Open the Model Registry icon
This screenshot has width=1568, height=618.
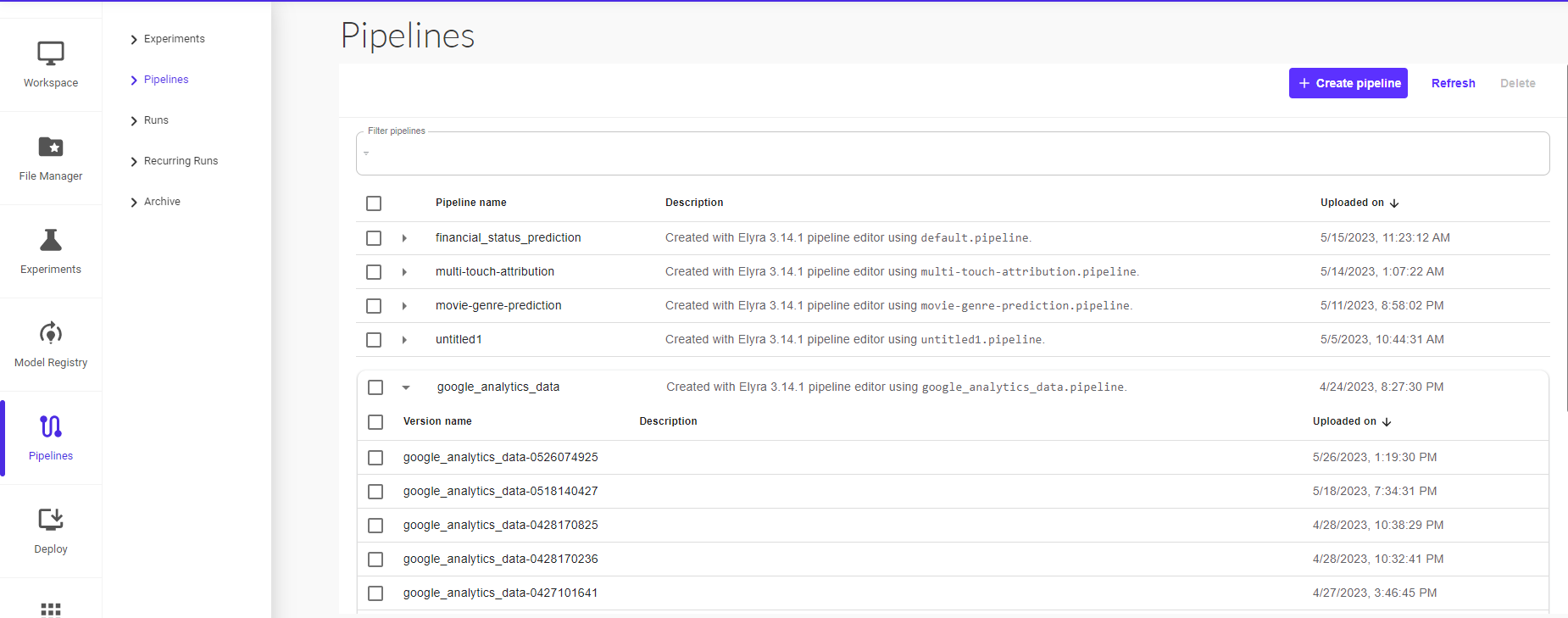pyautogui.click(x=51, y=333)
